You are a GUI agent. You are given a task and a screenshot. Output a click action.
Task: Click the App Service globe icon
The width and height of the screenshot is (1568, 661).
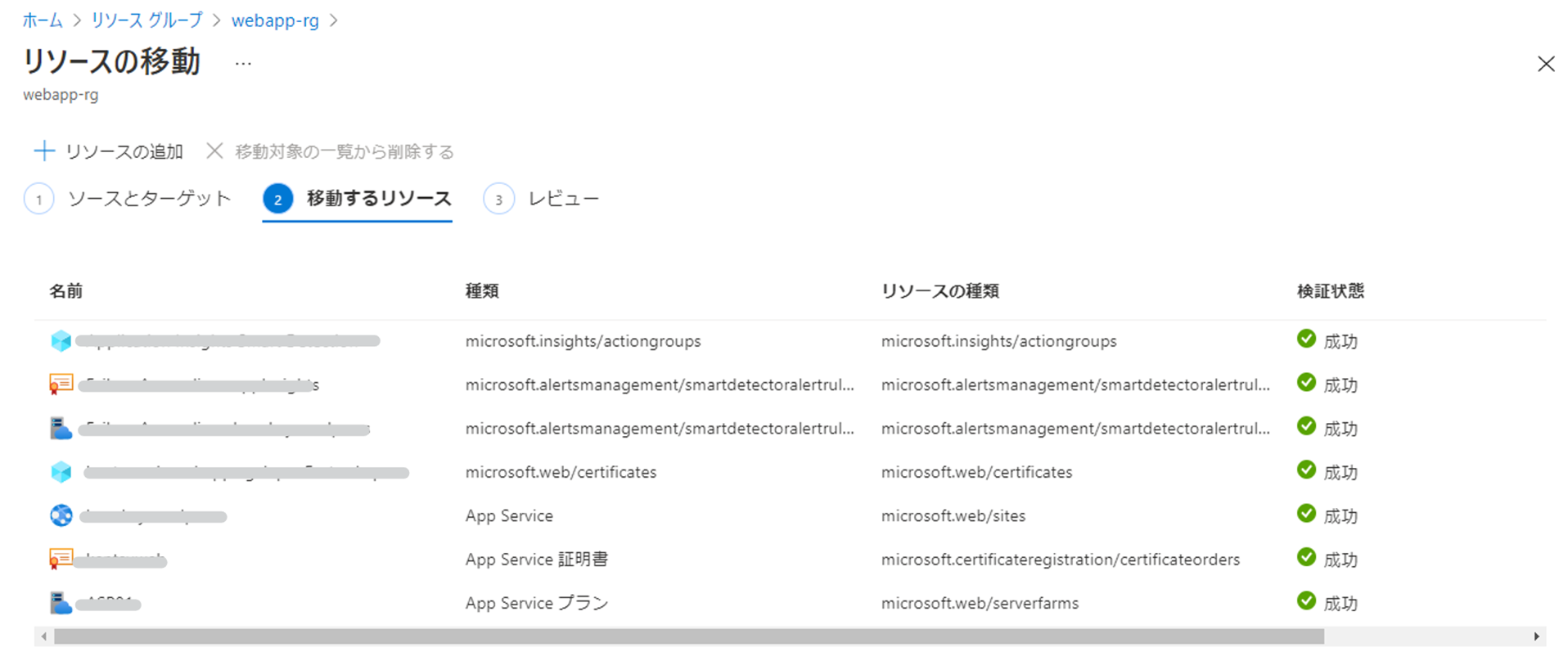coord(61,515)
